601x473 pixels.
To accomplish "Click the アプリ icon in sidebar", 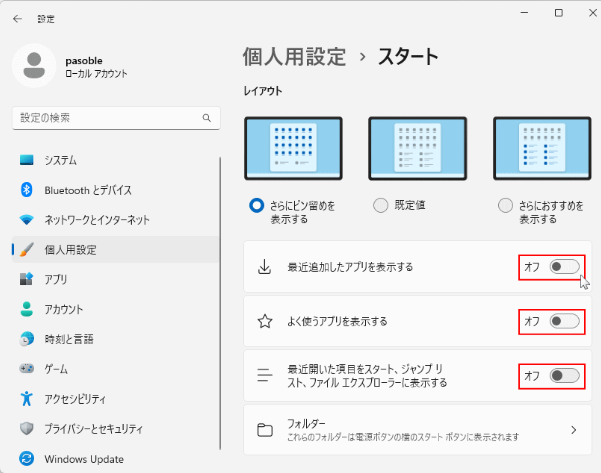I will (x=27, y=280).
